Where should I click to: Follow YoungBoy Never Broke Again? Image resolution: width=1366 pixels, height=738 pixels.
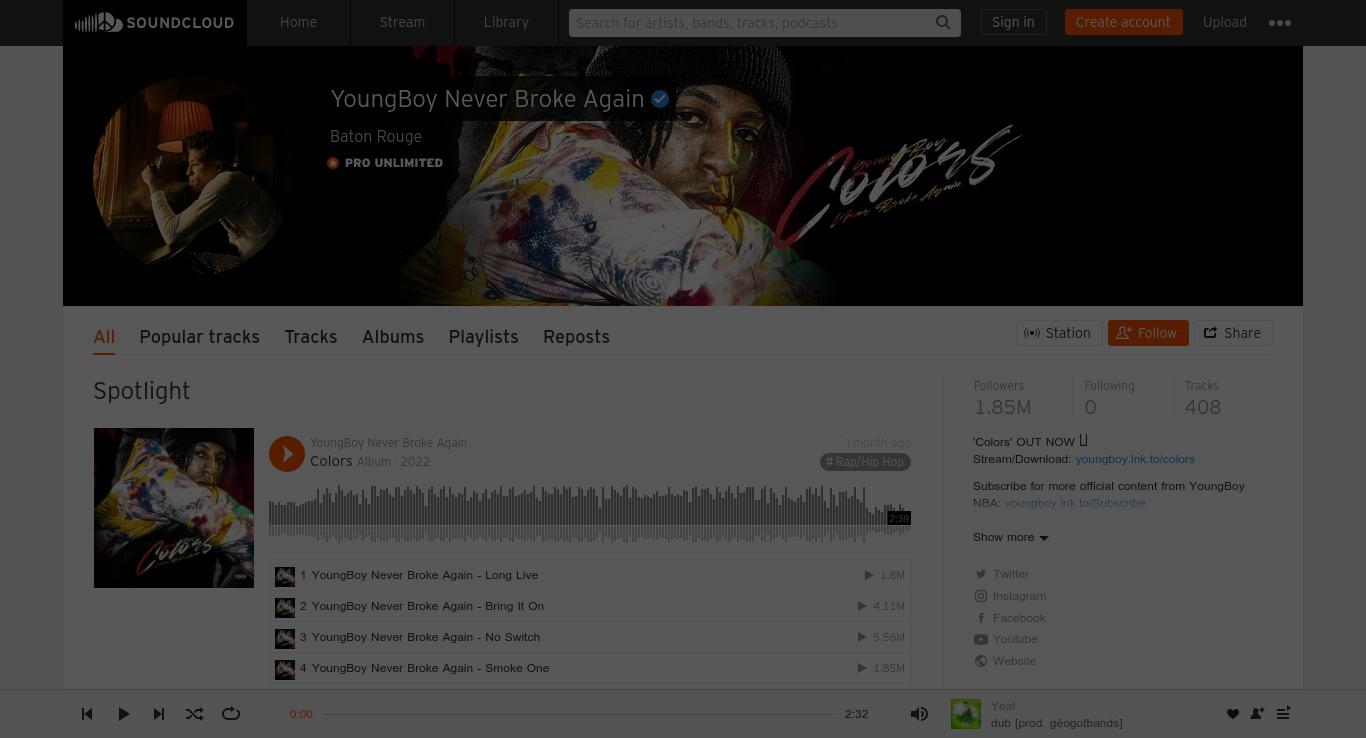[1148, 333]
